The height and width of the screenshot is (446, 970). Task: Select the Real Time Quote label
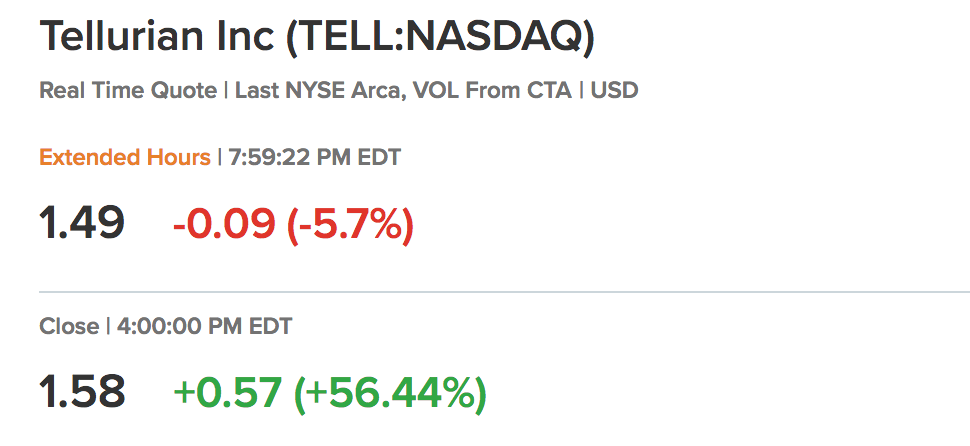tap(128, 90)
